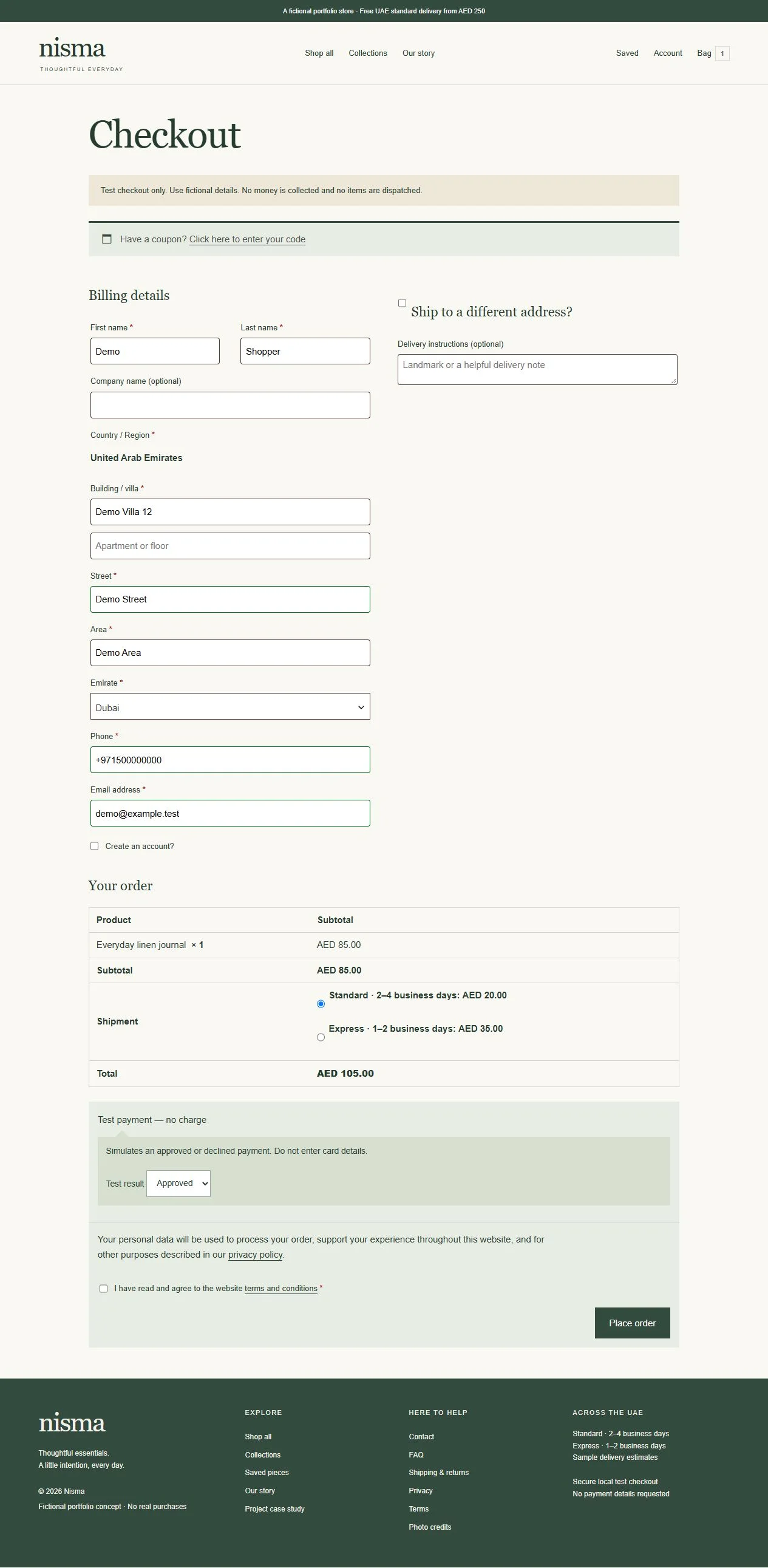Click the footer nisma logo
The height and width of the screenshot is (1568, 768).
point(72,1423)
